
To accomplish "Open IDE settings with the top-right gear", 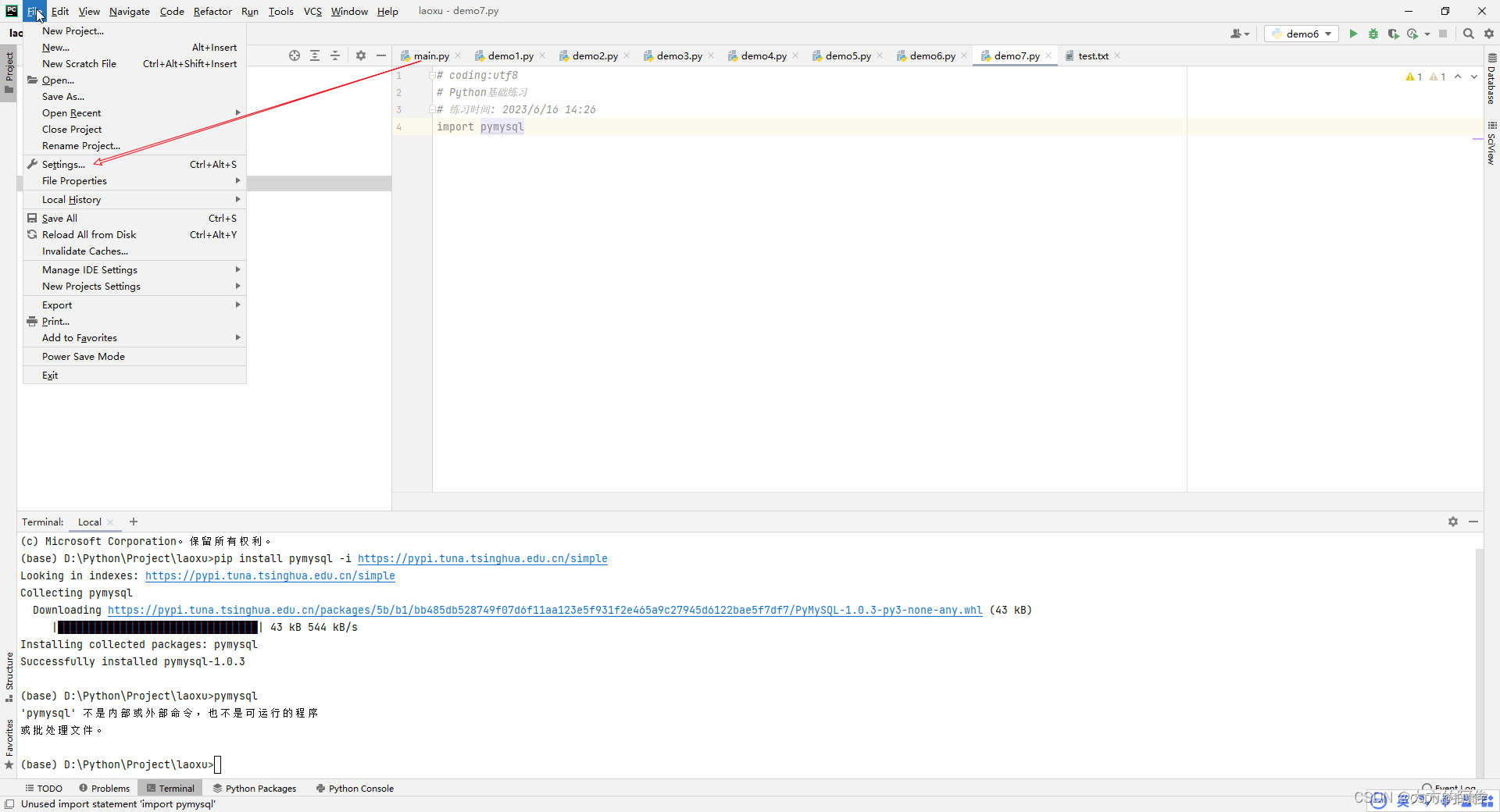I will (x=1489, y=34).
